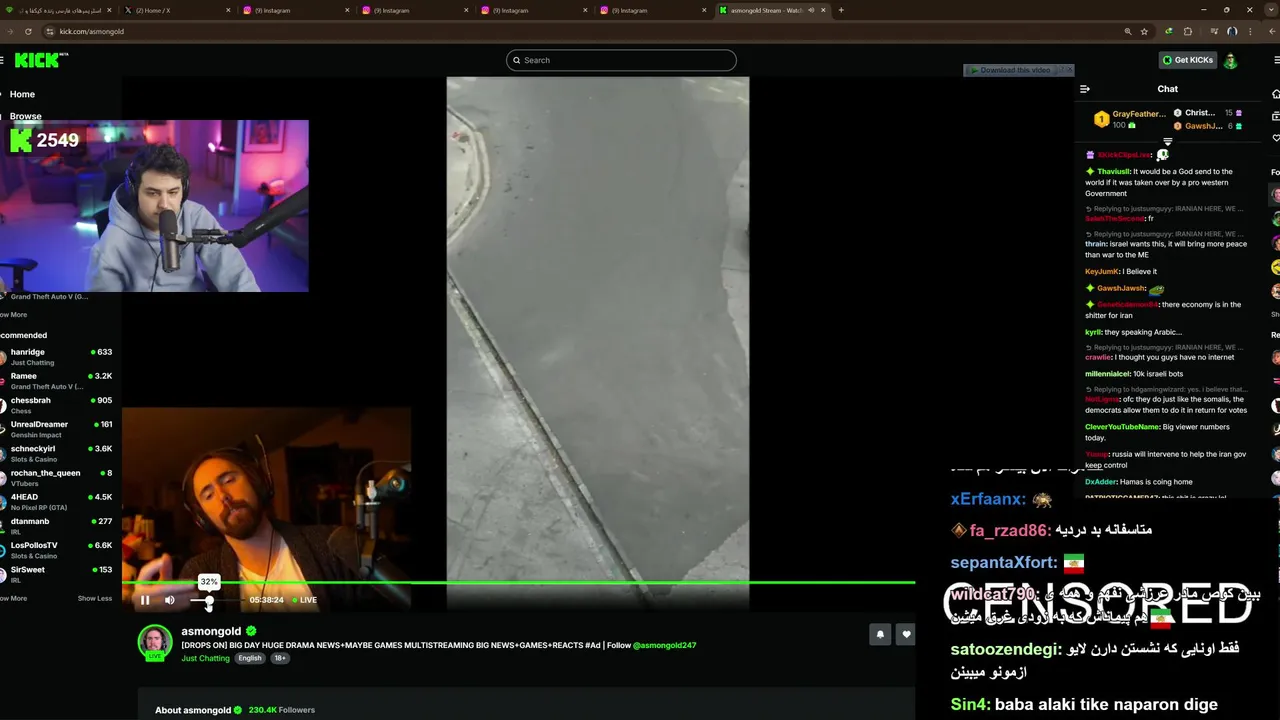Collapse the chat panel arrow icon
Image resolution: width=1280 pixels, height=720 pixels.
(1084, 89)
